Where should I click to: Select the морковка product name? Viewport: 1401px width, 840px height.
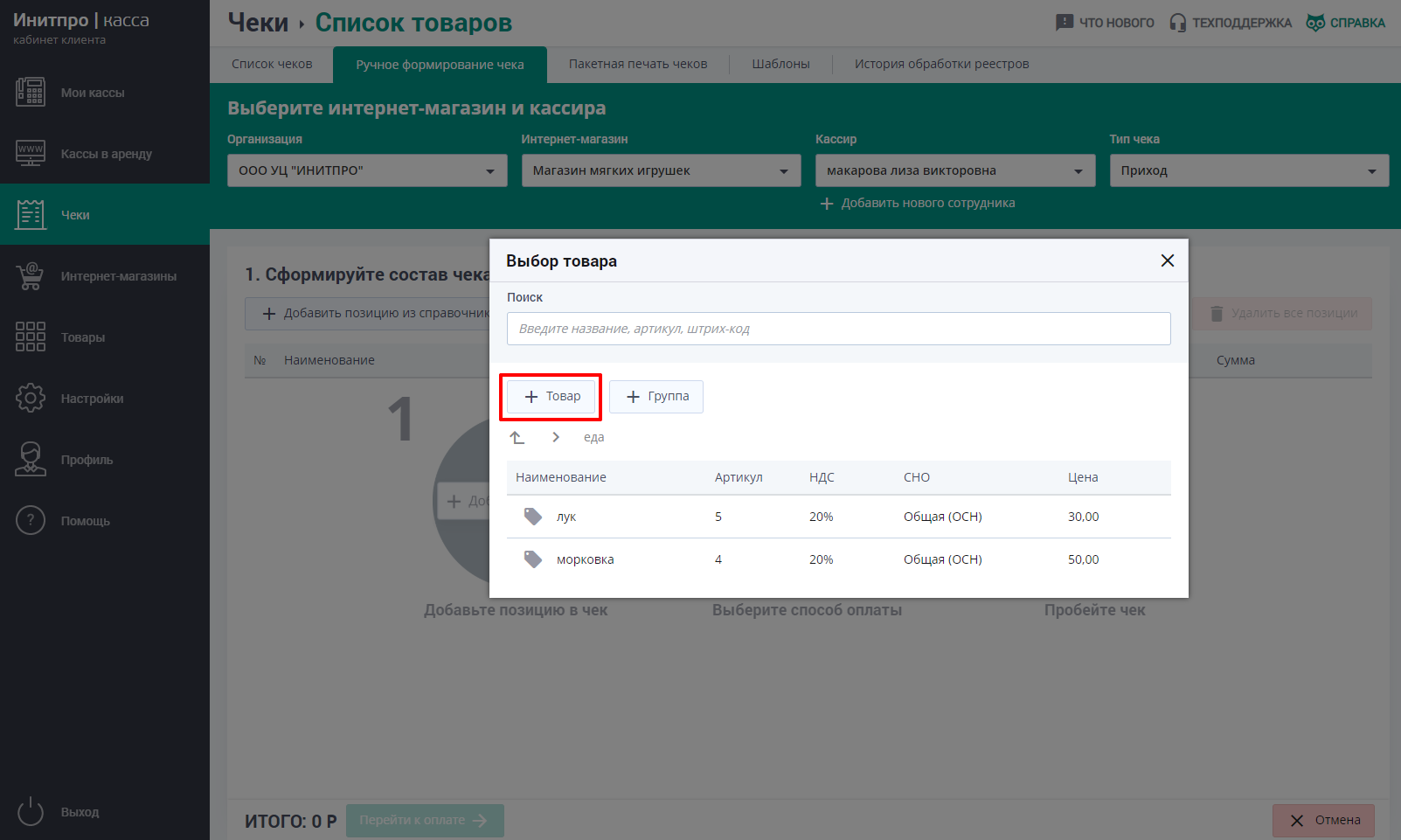click(x=586, y=559)
